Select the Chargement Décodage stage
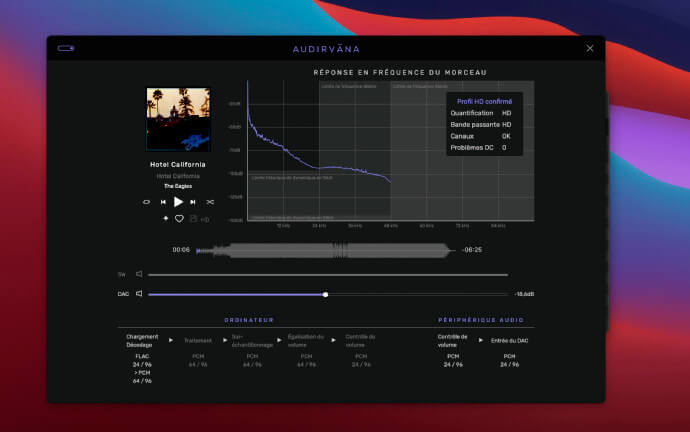The image size is (690, 432). click(x=142, y=340)
